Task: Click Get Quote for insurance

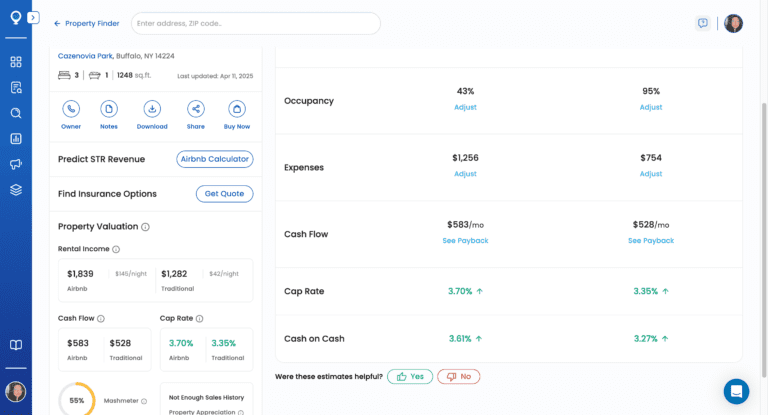Action: (x=224, y=194)
